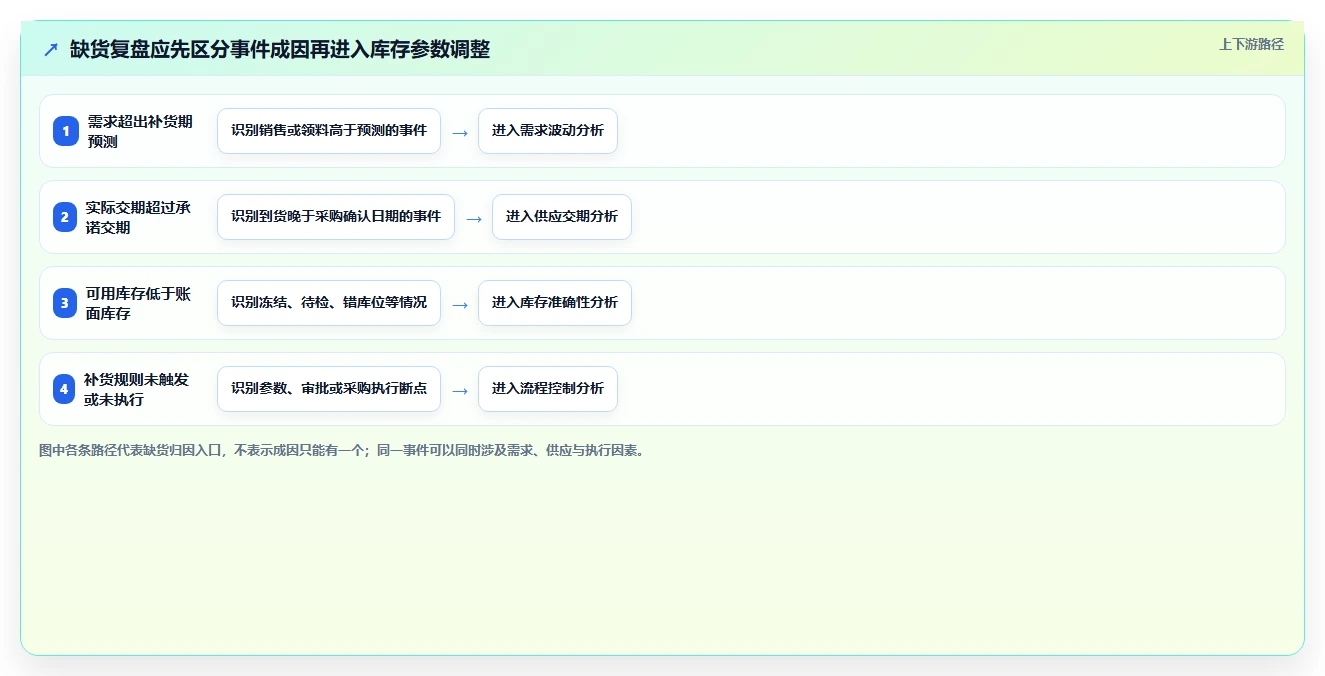This screenshot has height=676, width=1325.
Task: Click the 可用库存低于账面库存 label
Action: click(x=138, y=303)
